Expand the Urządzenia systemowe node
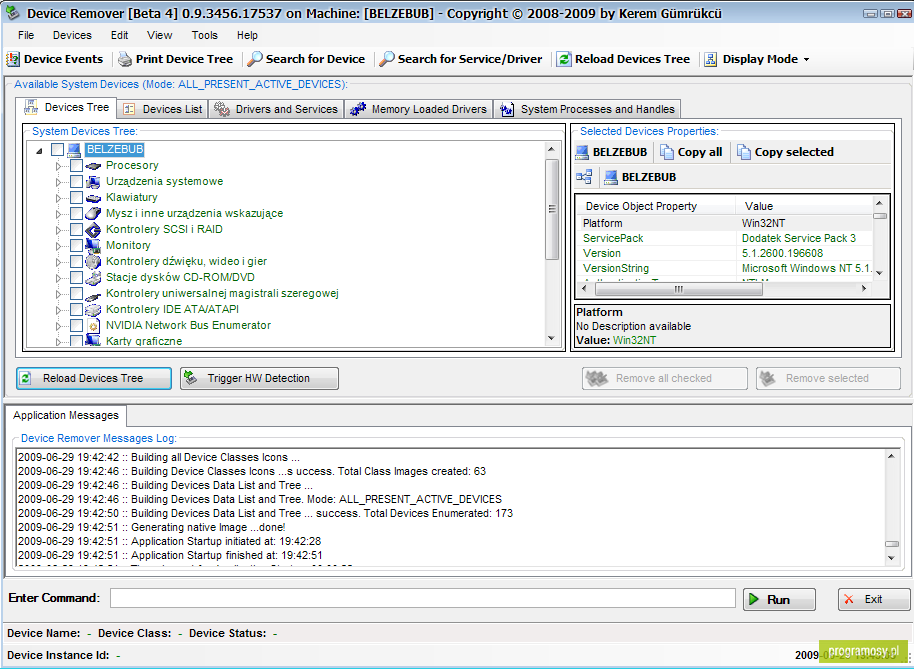The height and width of the screenshot is (669, 914). coord(58,182)
